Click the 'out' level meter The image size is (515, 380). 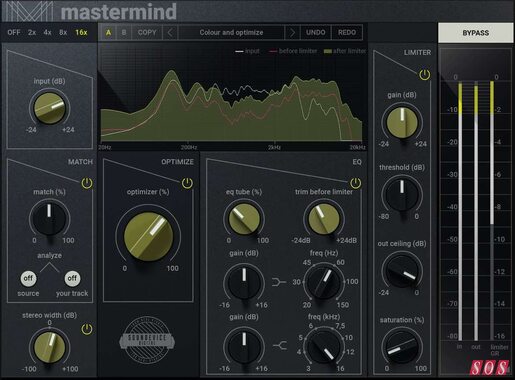(476, 211)
